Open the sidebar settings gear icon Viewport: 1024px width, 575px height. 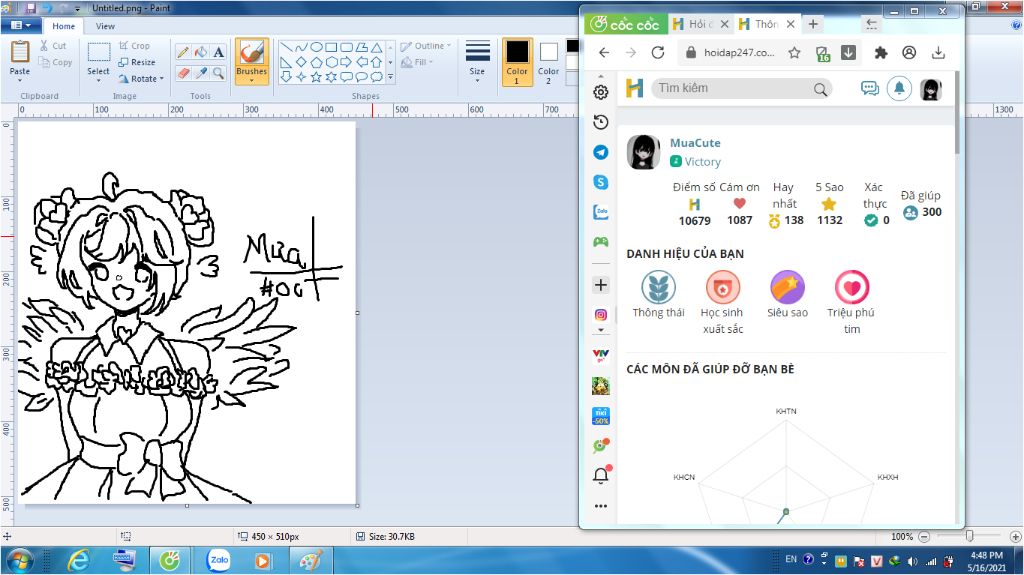coord(601,92)
